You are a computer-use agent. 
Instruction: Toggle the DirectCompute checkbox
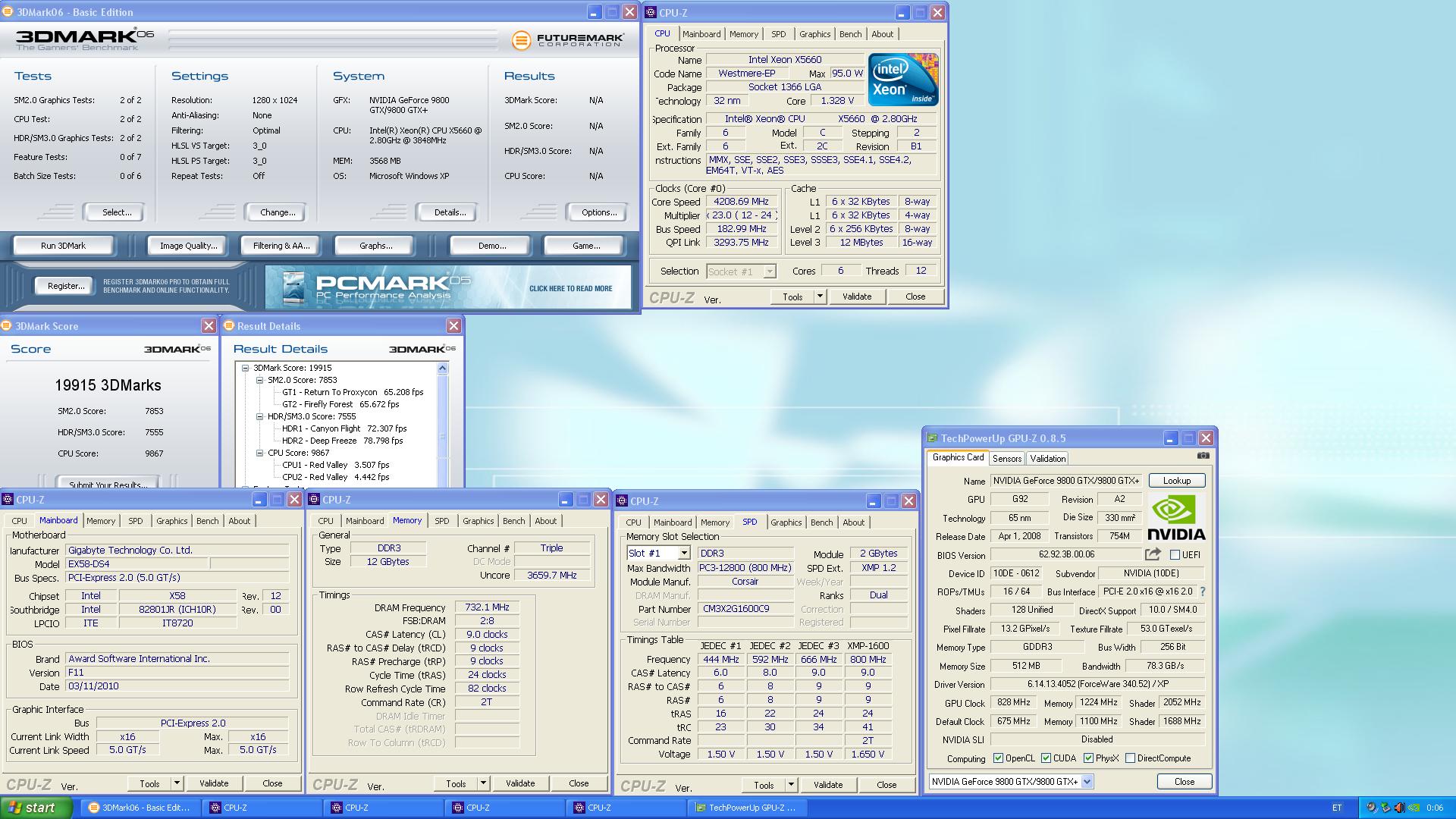tap(1130, 758)
